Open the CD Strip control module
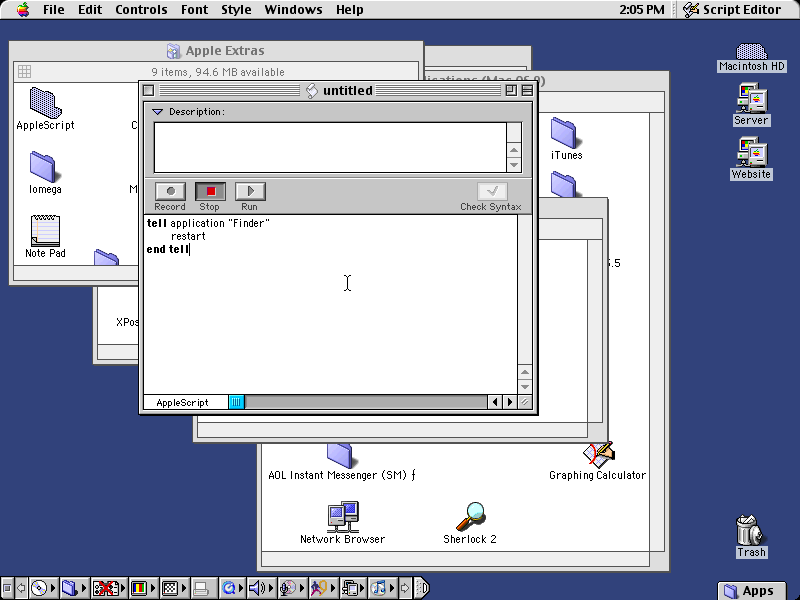The width and height of the screenshot is (800, 600). tap(43, 588)
